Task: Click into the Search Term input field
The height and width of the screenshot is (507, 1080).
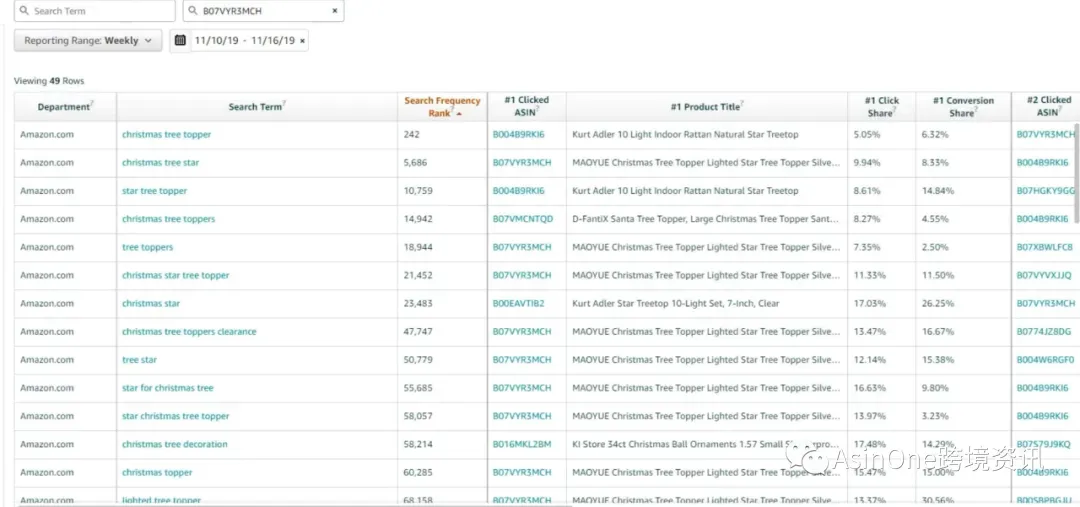Action: (x=94, y=11)
